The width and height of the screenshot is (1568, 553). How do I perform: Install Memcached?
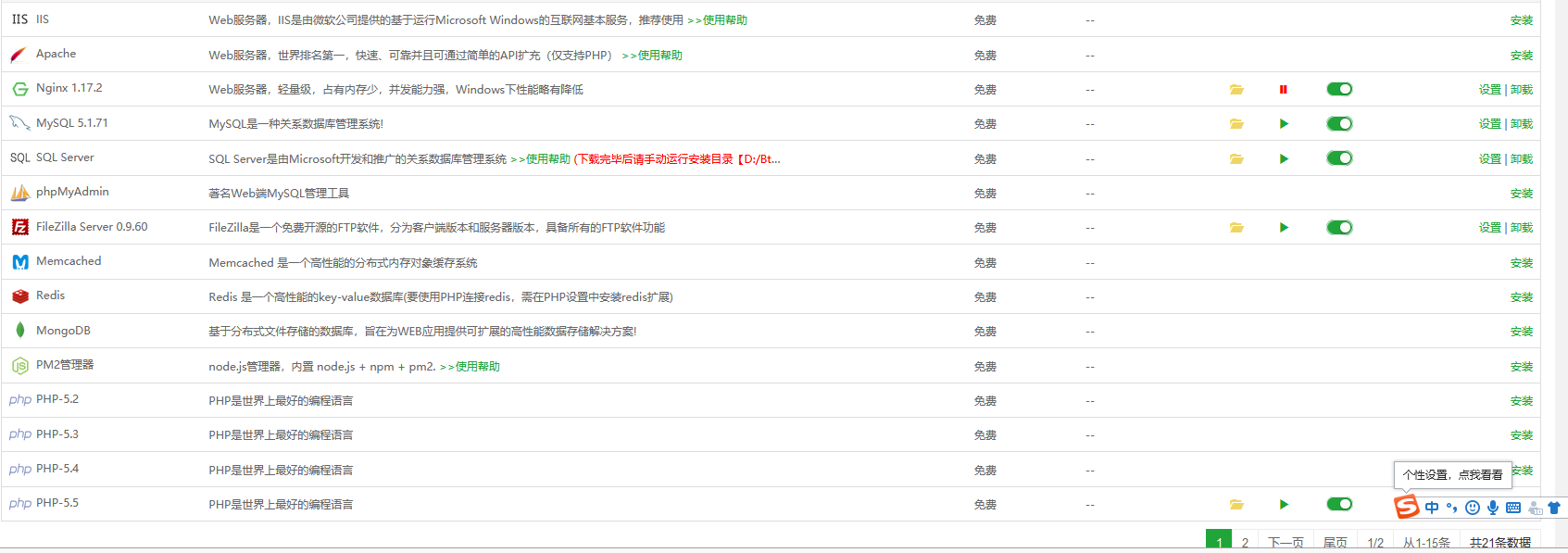point(1522,263)
